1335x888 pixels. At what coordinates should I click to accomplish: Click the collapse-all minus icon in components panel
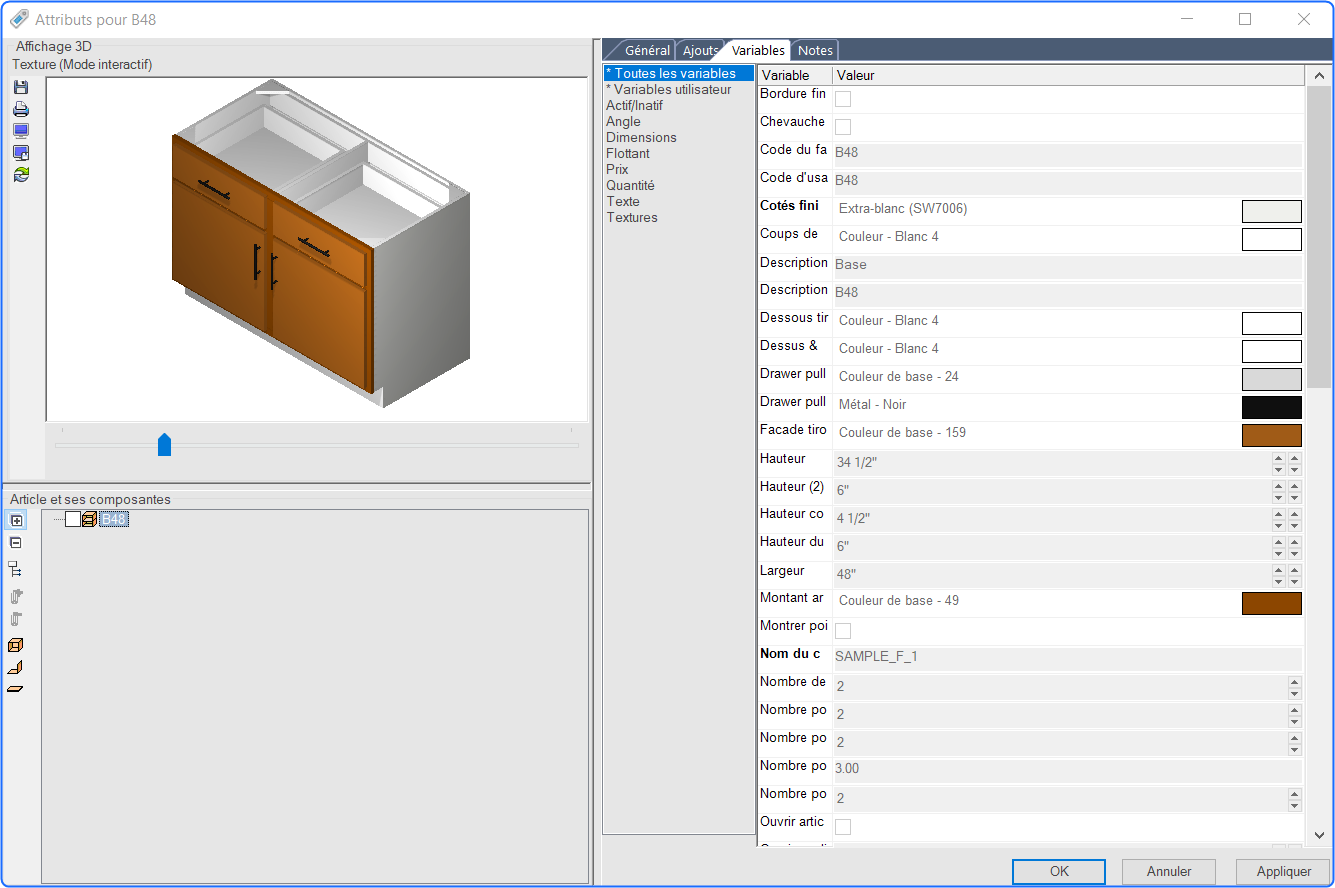[x=16, y=543]
